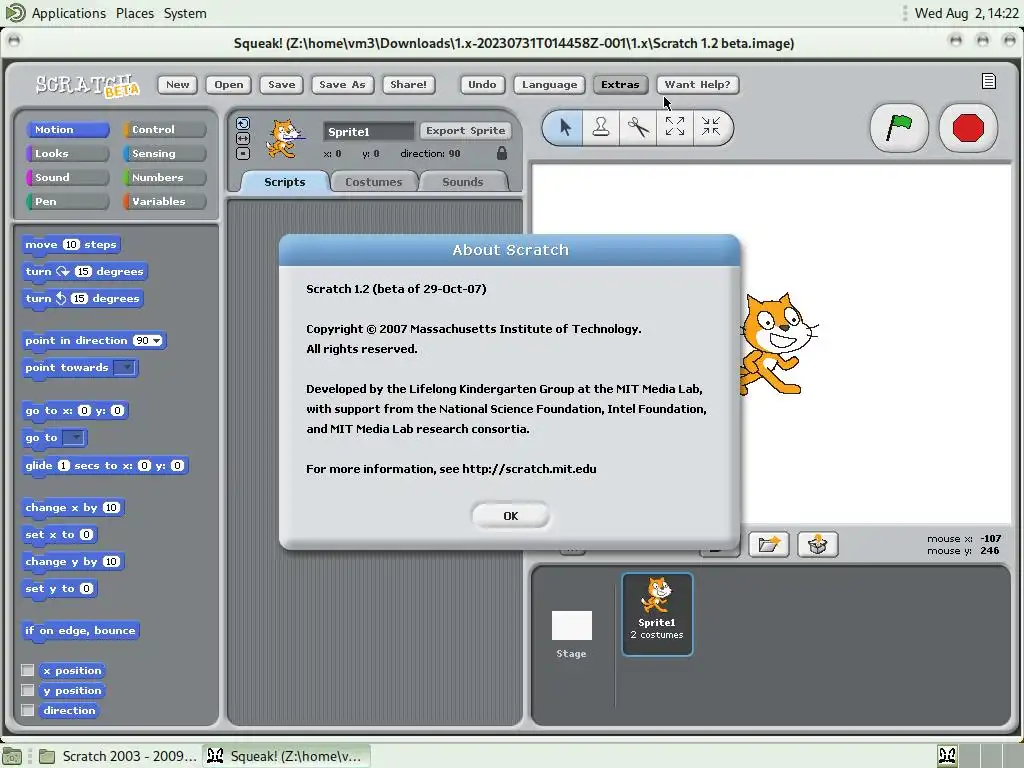Set rotation style to left-right flip

242,138
